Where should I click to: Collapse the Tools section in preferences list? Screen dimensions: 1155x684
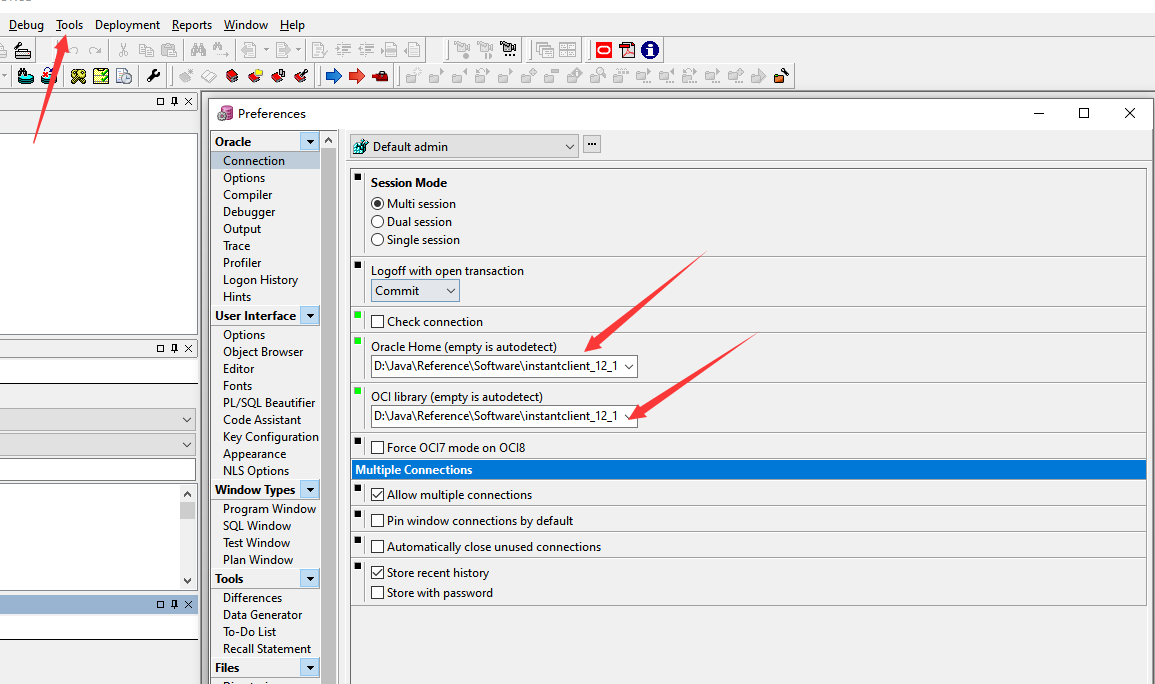pyautogui.click(x=310, y=579)
